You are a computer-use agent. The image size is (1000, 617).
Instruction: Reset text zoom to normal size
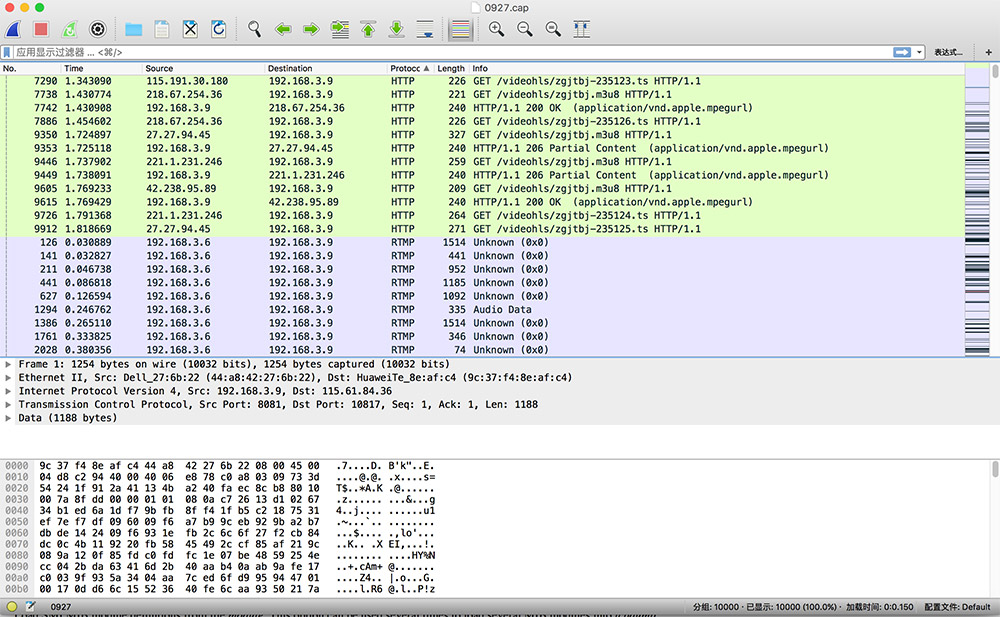coord(553,29)
